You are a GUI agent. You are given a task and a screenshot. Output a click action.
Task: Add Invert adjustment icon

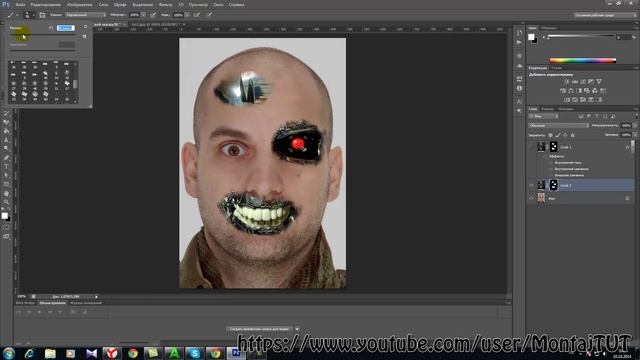coord(567,100)
